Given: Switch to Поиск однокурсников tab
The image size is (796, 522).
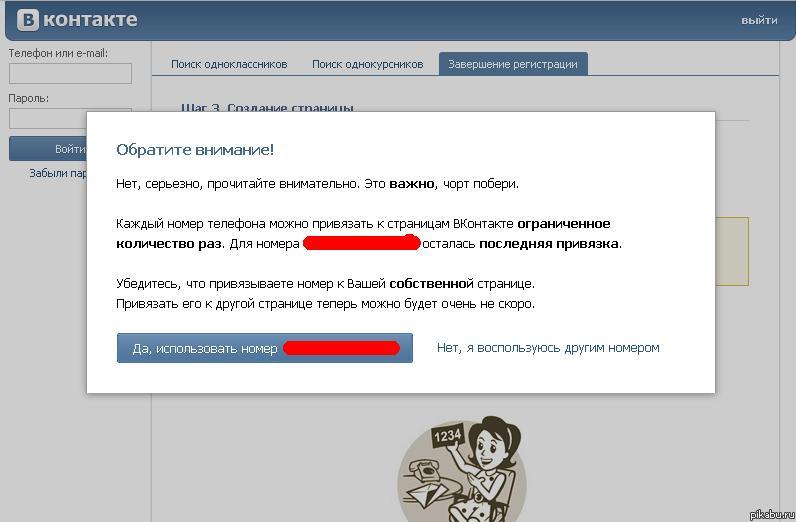Looking at the screenshot, I should point(368,64).
